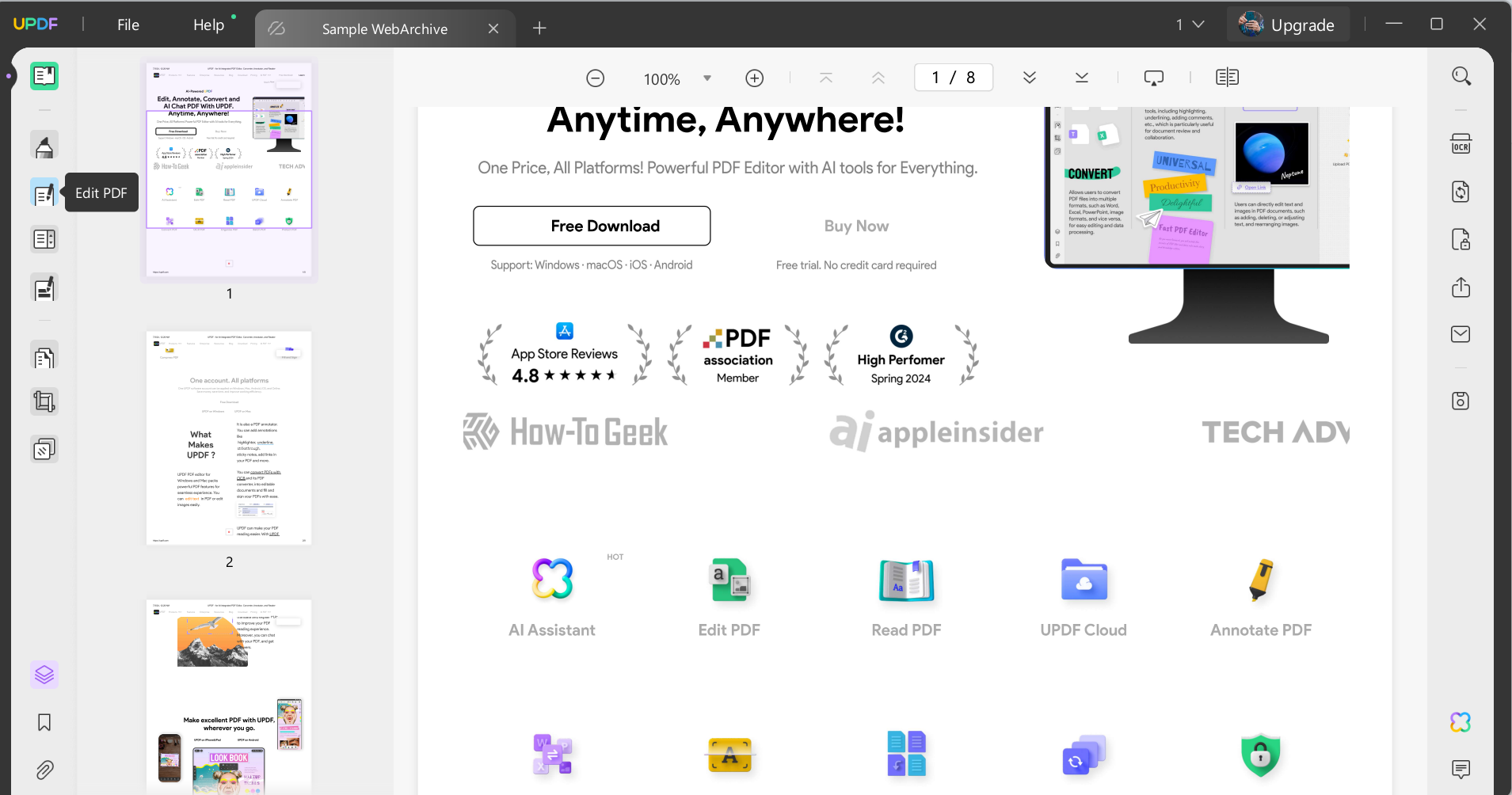Click "Support: Windows · macOS · iOS · Android" text
Screen dimensions: 1512x795
(592, 265)
